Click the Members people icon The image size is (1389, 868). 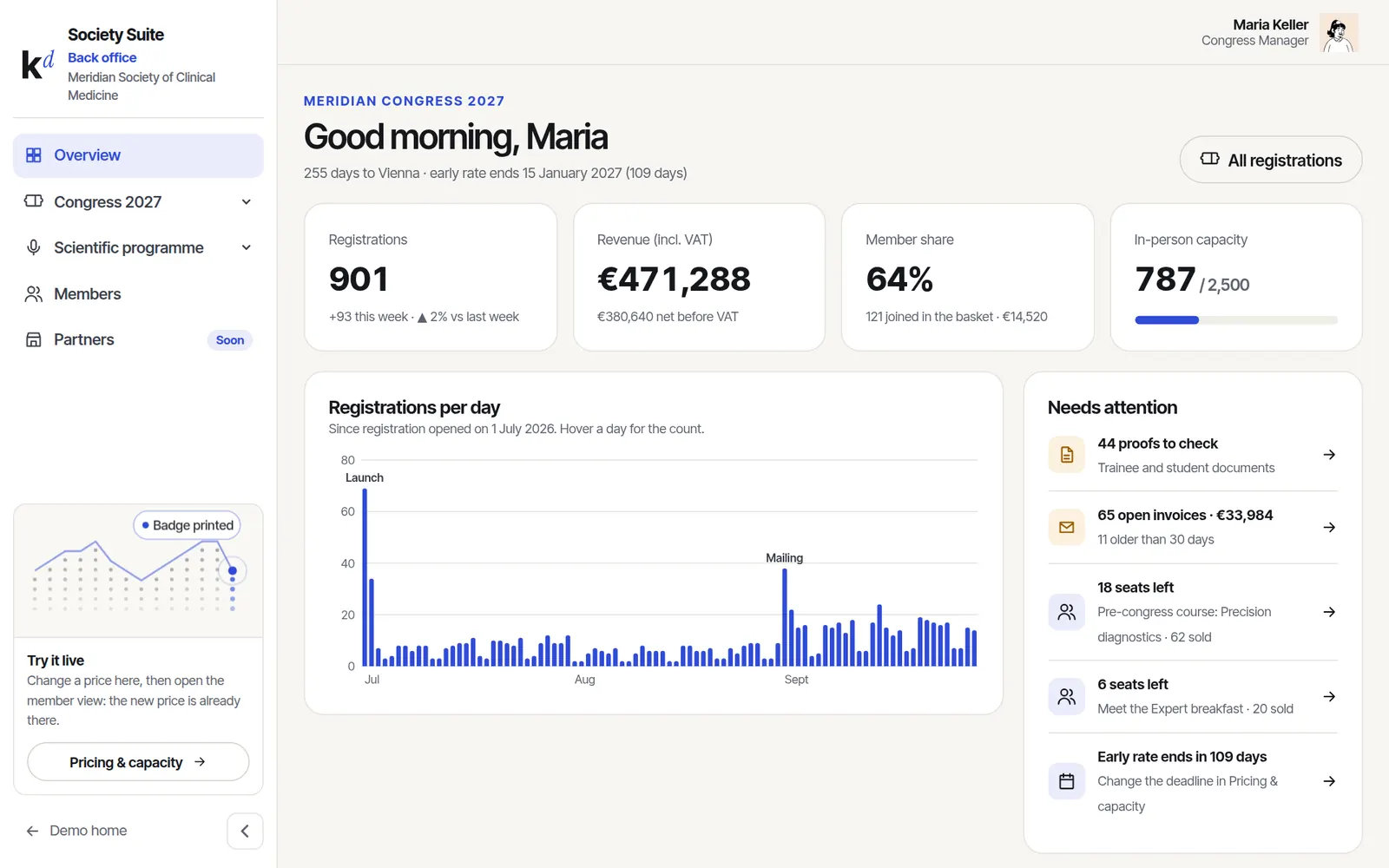34,294
